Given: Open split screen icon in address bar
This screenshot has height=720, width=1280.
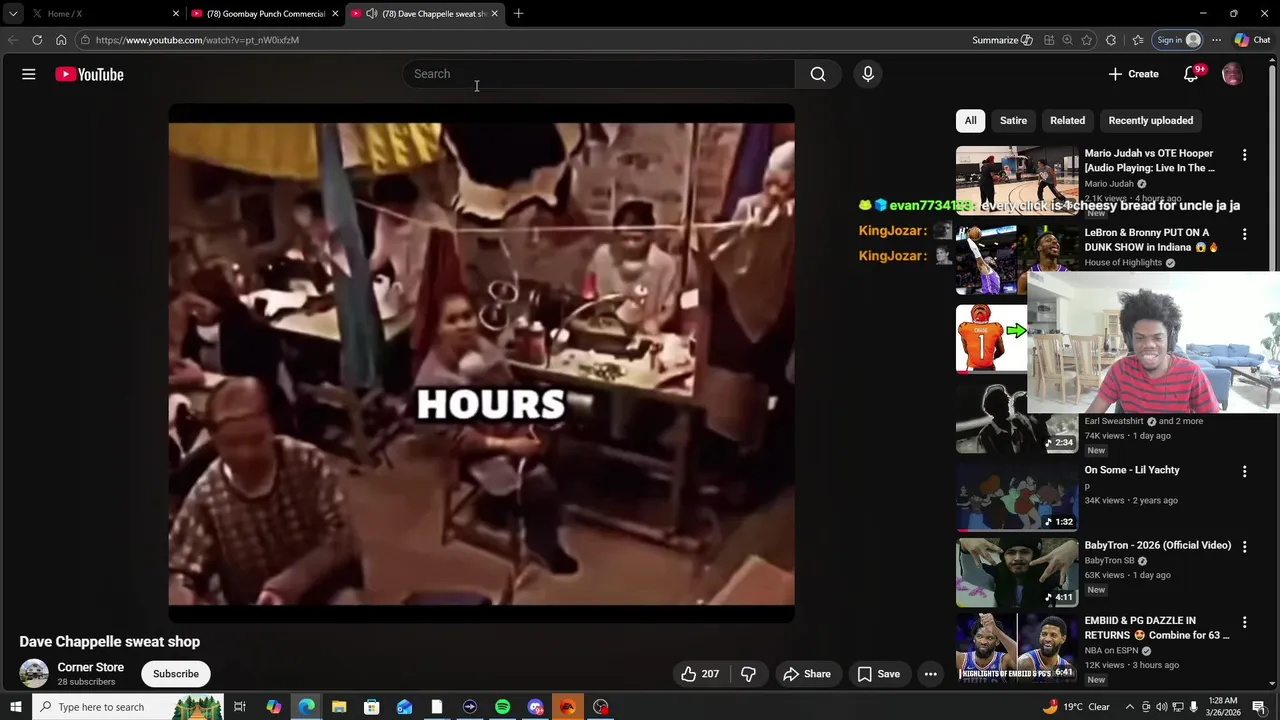Looking at the screenshot, I should (1049, 40).
